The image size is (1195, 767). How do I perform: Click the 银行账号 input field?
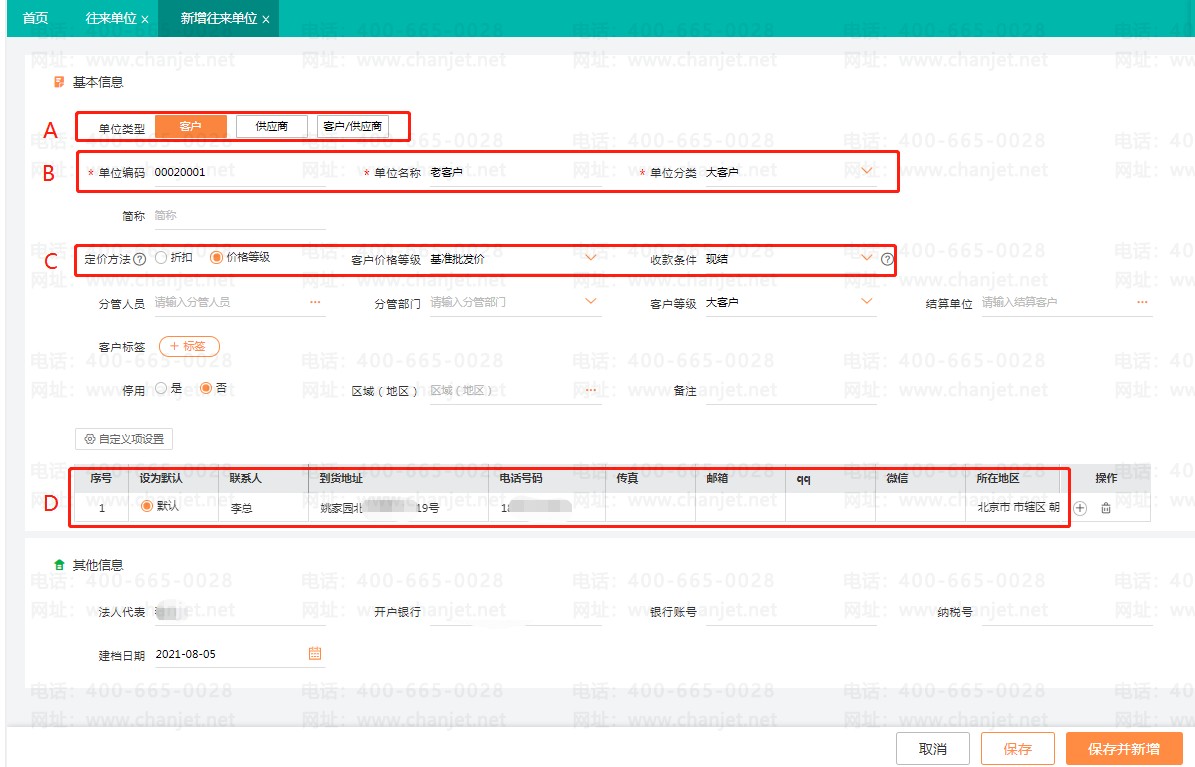pyautogui.click(x=791, y=612)
